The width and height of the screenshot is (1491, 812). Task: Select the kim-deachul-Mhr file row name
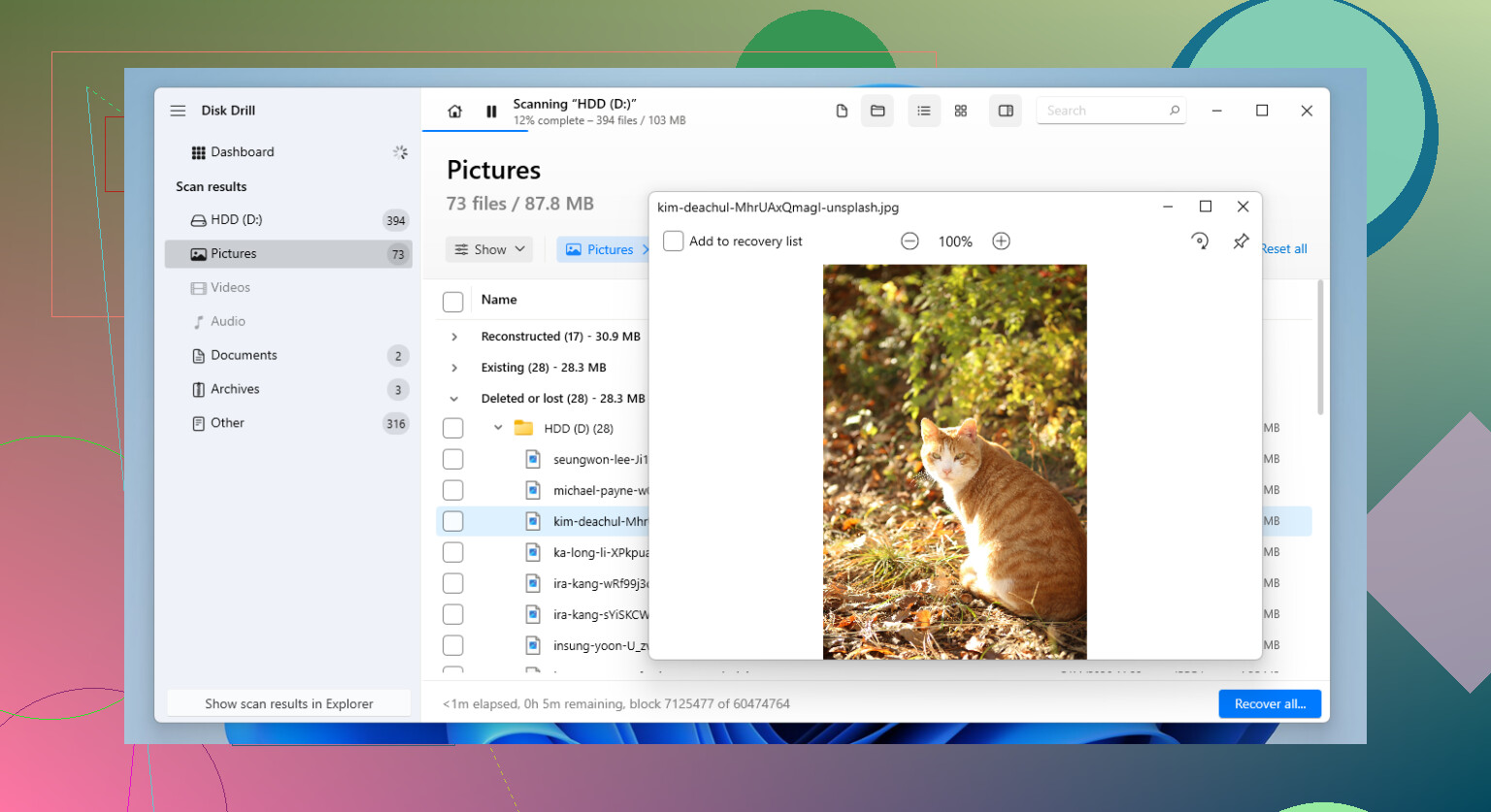[x=600, y=521]
